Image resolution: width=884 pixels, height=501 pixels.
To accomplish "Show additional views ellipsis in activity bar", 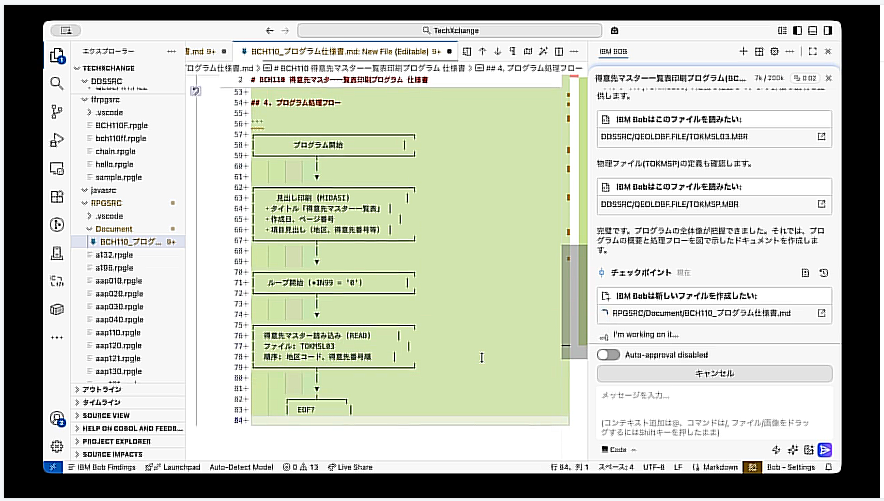I will coord(57,338).
